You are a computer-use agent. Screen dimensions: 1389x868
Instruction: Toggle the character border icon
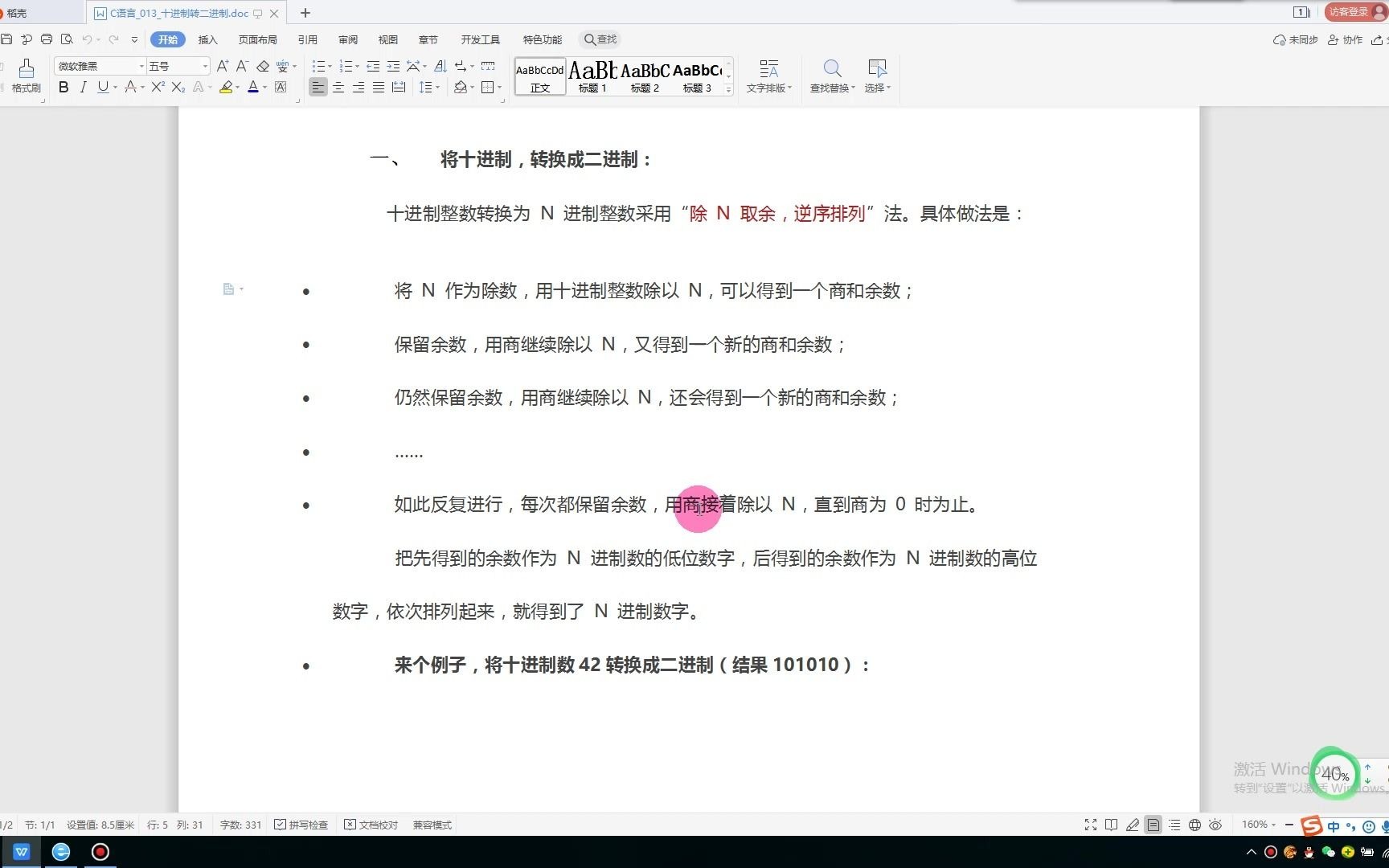281,87
